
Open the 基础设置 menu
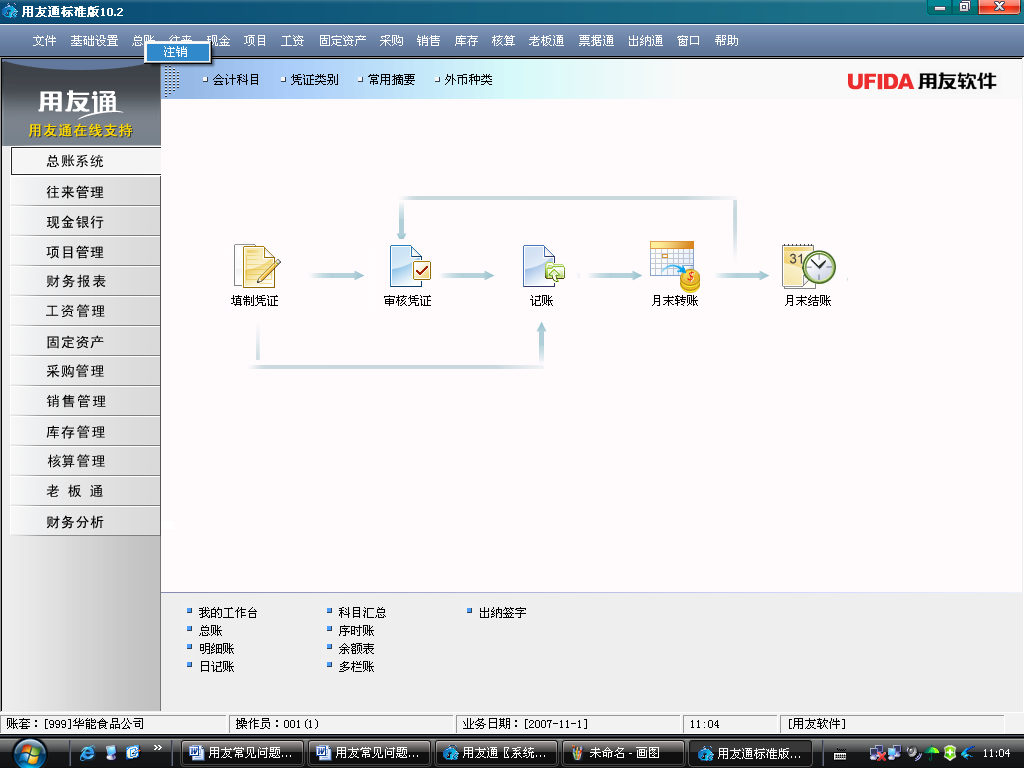point(94,40)
